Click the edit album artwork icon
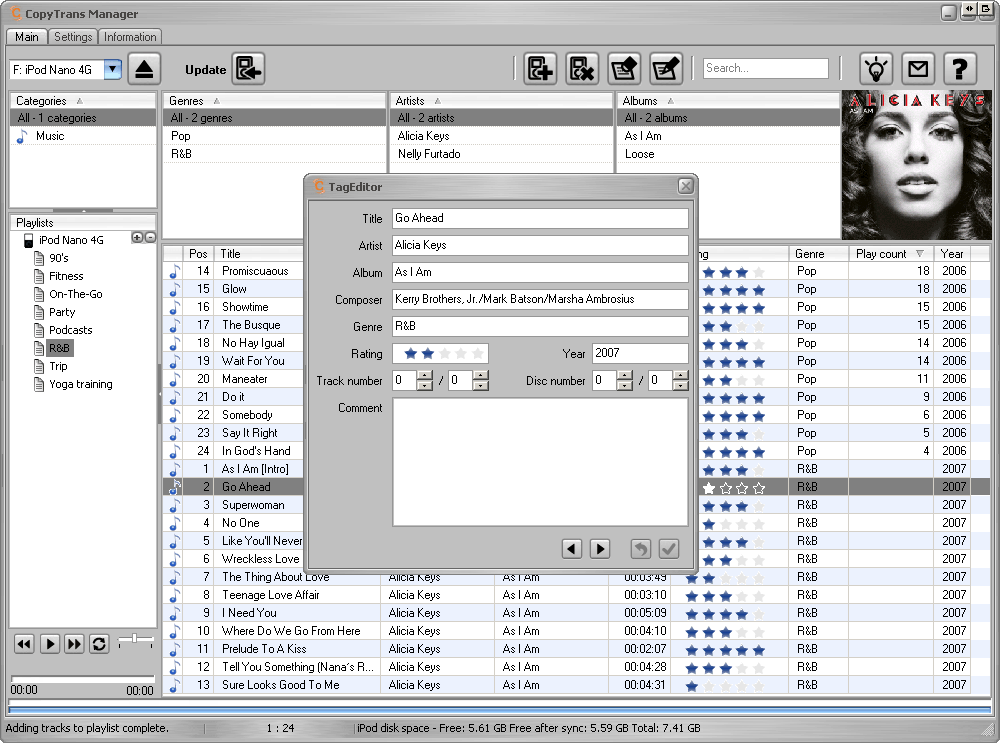Screen dimensions: 1000x743 [624, 69]
